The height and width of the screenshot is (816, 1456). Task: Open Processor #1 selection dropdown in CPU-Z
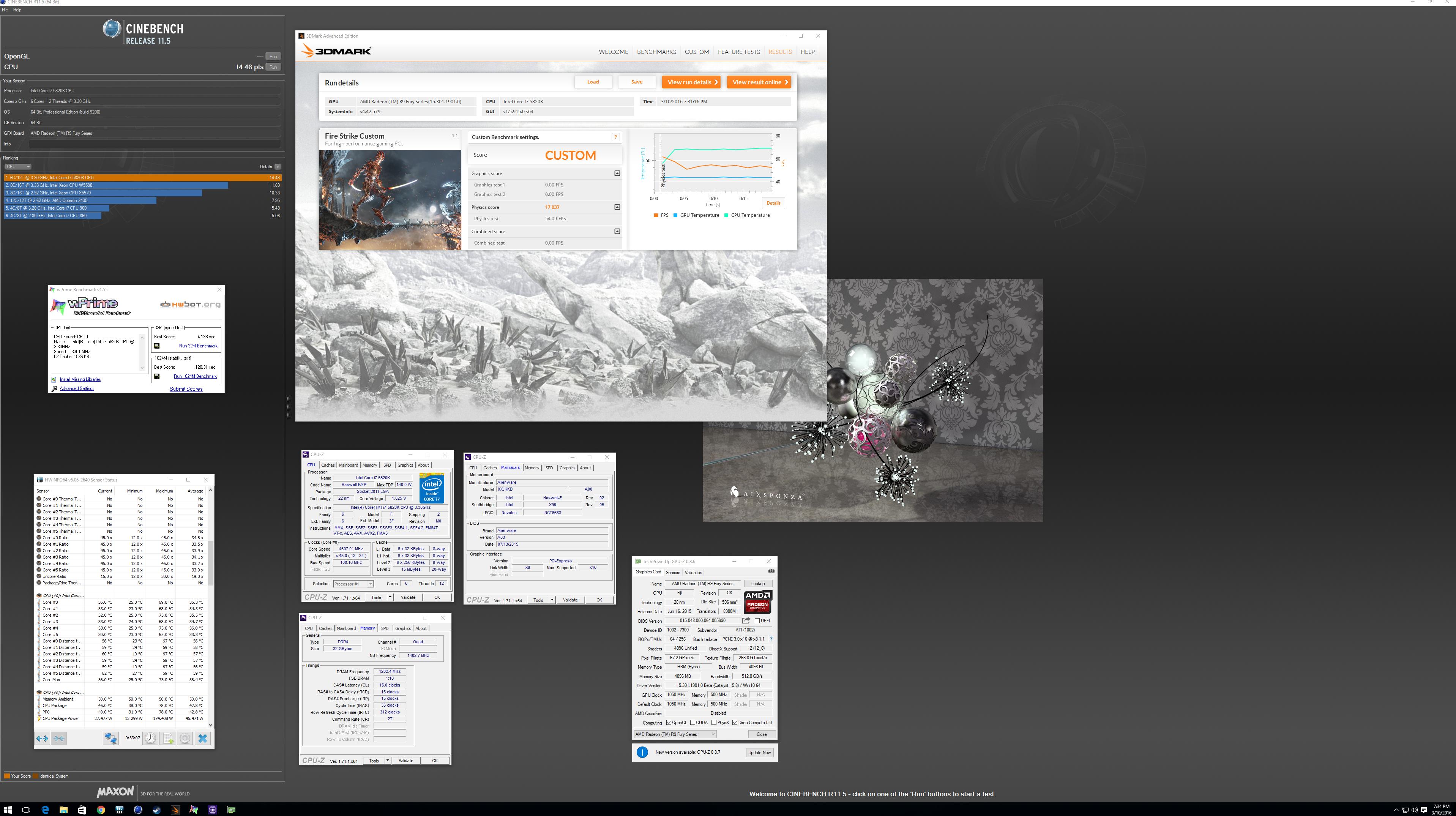[353, 584]
